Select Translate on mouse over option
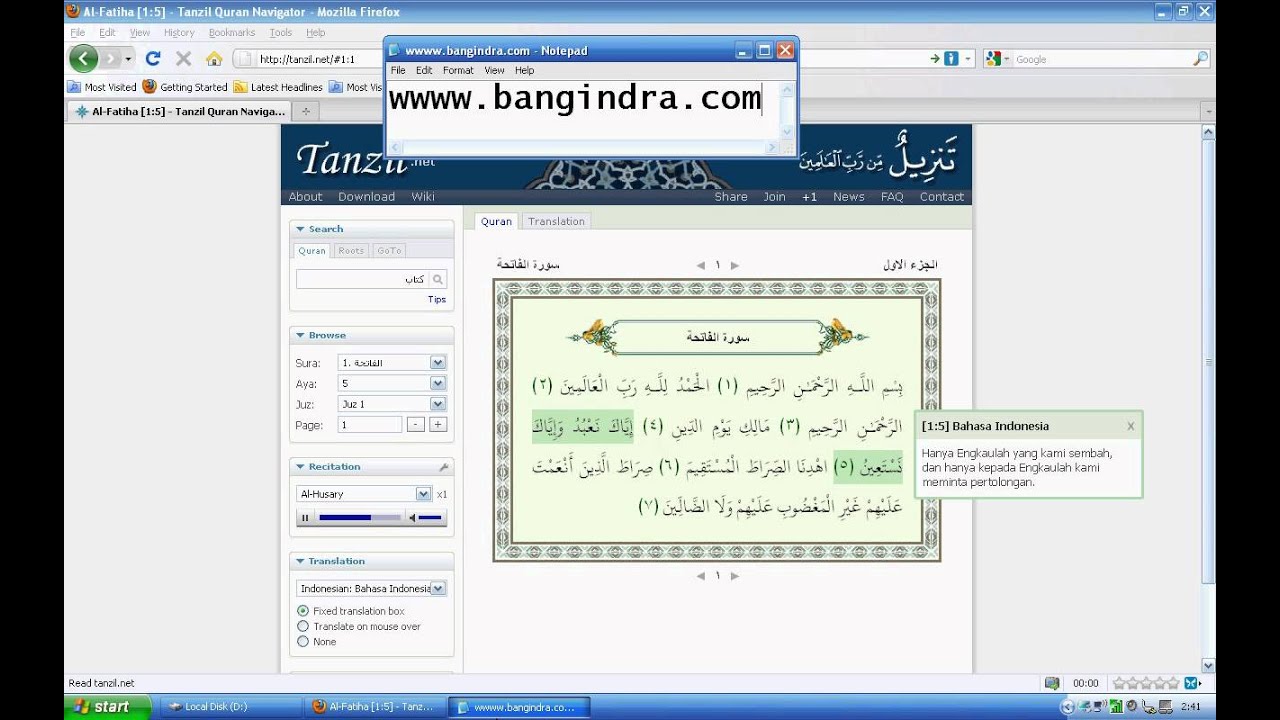Image resolution: width=1280 pixels, height=720 pixels. click(303, 627)
